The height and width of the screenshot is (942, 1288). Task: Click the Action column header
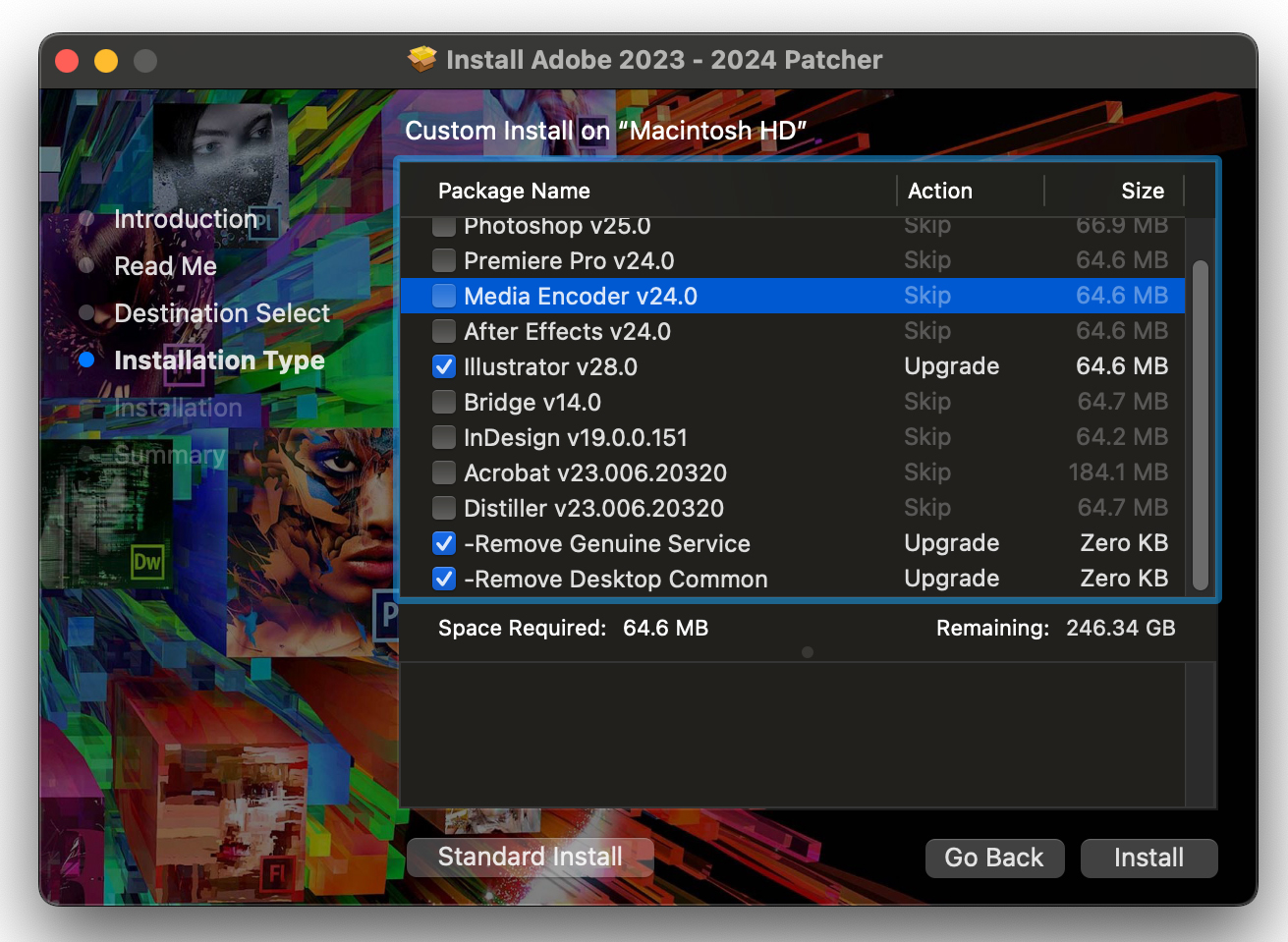939,190
